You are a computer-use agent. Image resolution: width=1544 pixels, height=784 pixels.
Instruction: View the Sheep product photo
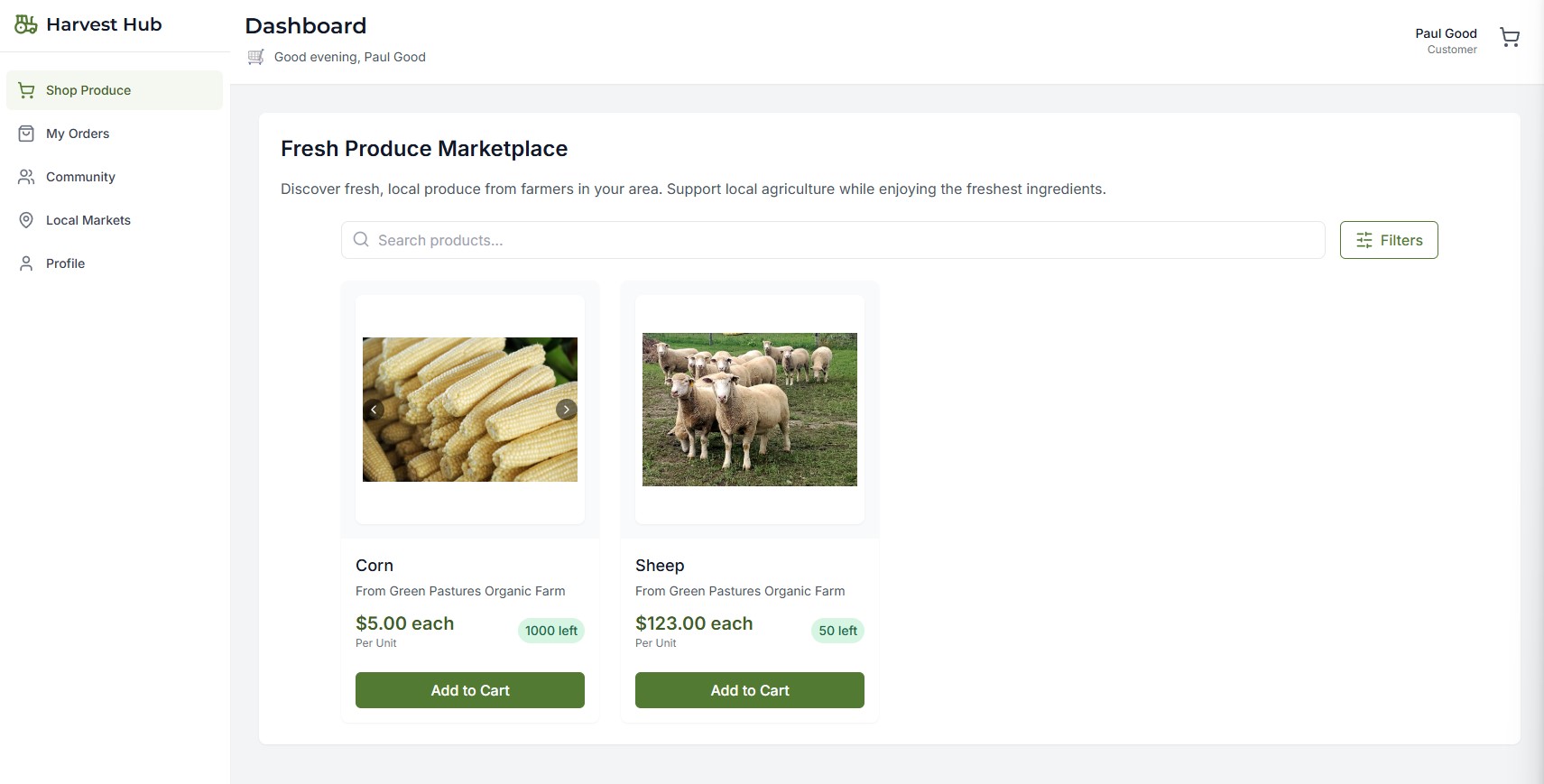pyautogui.click(x=749, y=409)
